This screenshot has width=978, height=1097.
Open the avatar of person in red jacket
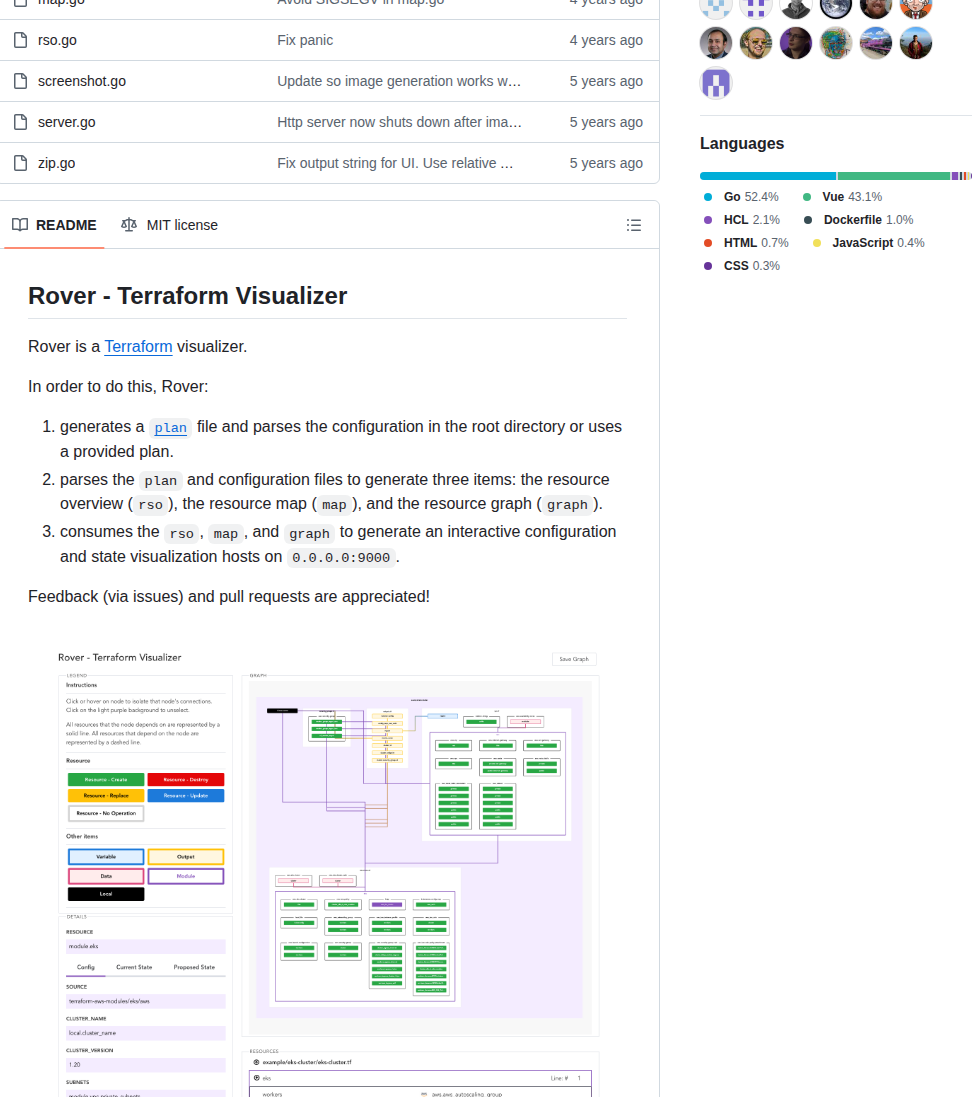click(x=916, y=43)
